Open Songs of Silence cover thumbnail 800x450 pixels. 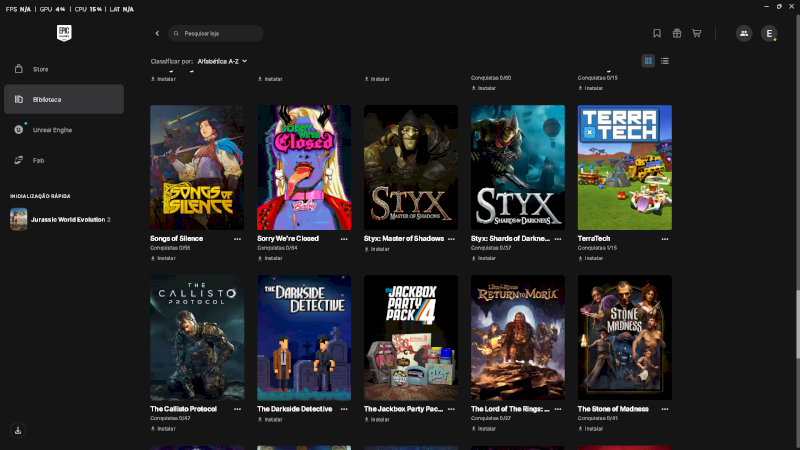tap(197, 167)
